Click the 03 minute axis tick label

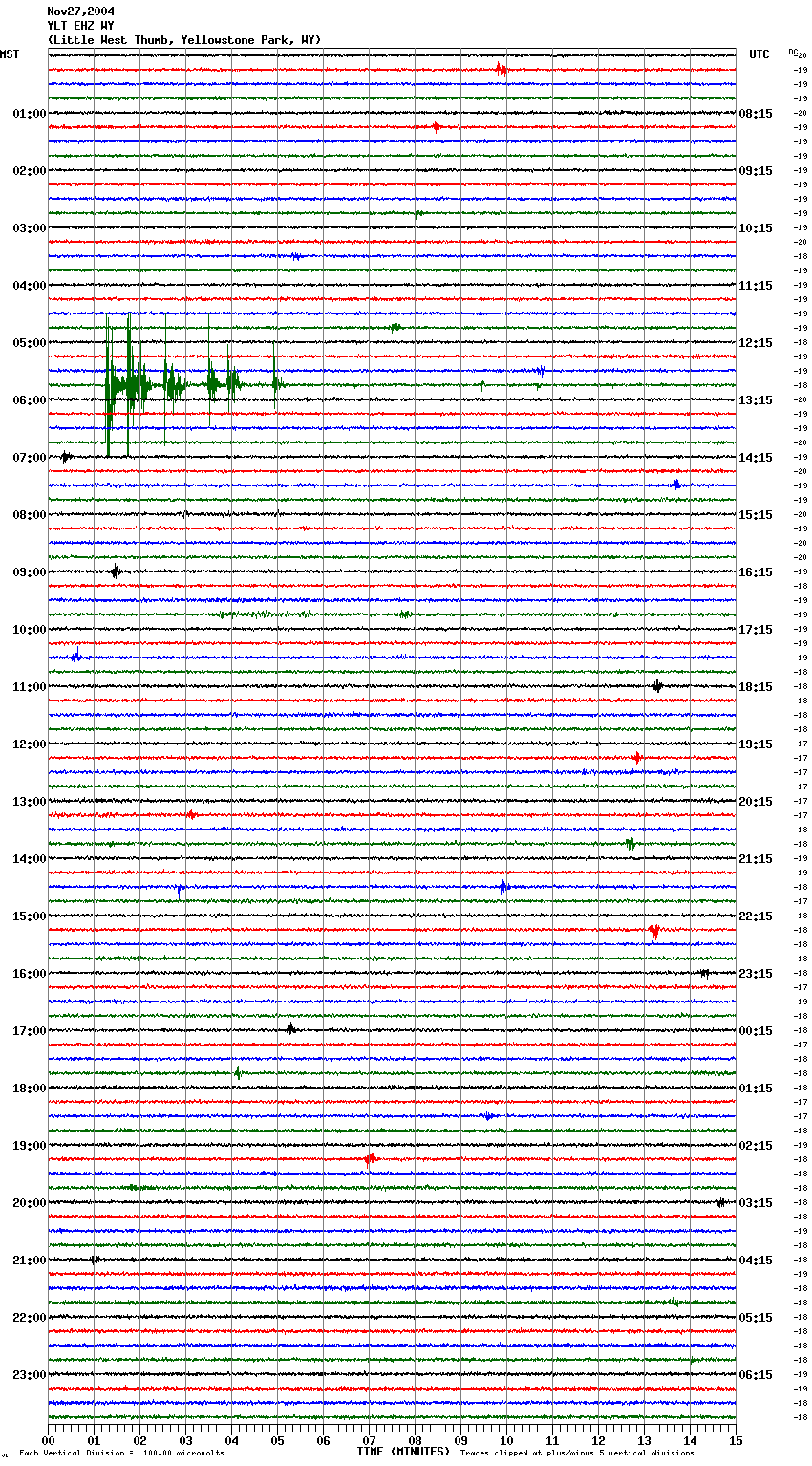pyautogui.click(x=185, y=1441)
